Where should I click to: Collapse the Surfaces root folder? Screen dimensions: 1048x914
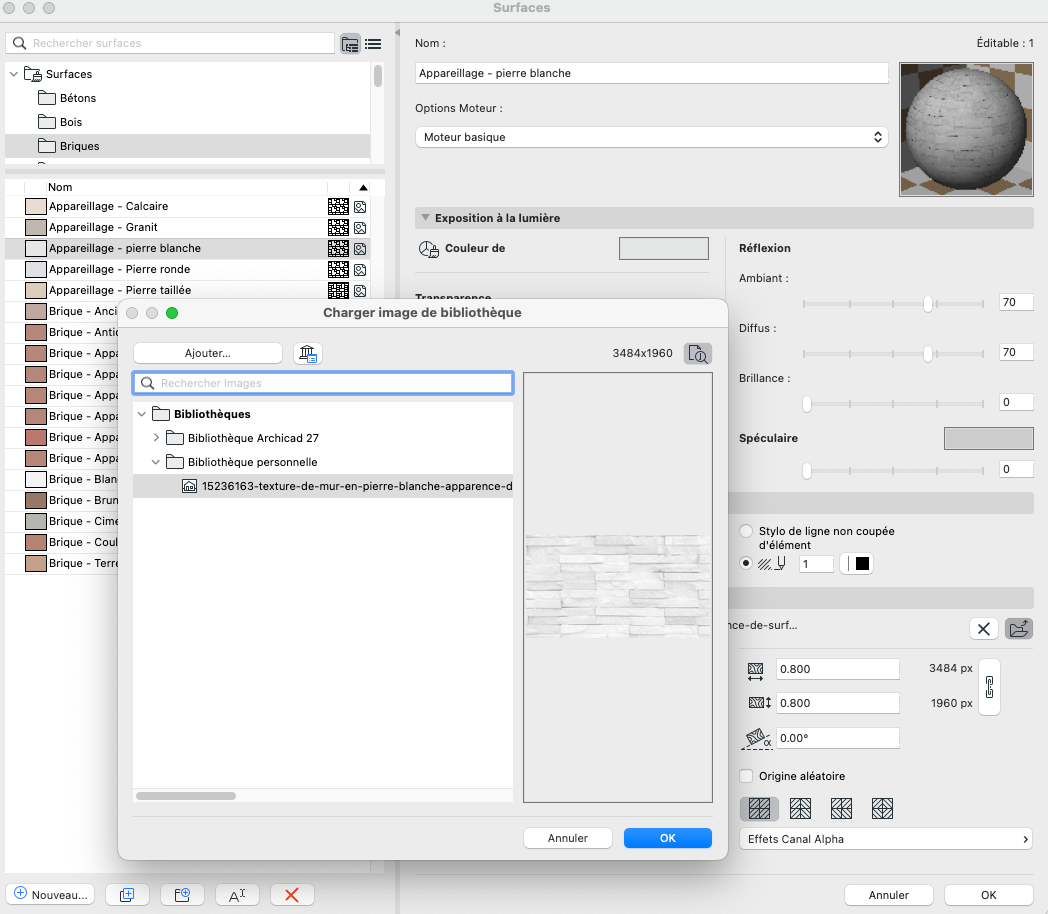click(x=14, y=74)
